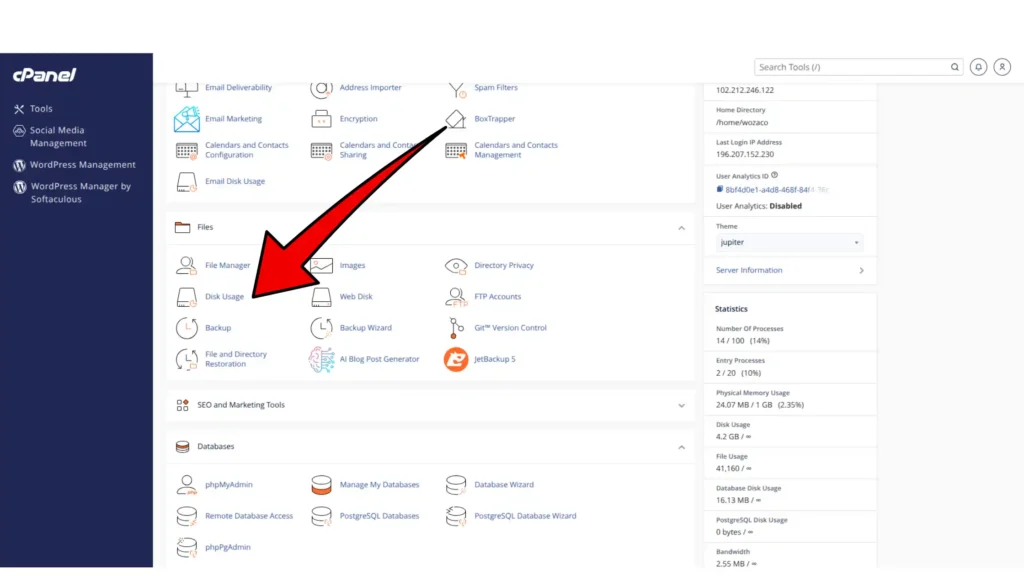Image resolution: width=1024 pixels, height=576 pixels.
Task: Click Physical Memory Usage 24.07 MB value
Action: point(760,405)
